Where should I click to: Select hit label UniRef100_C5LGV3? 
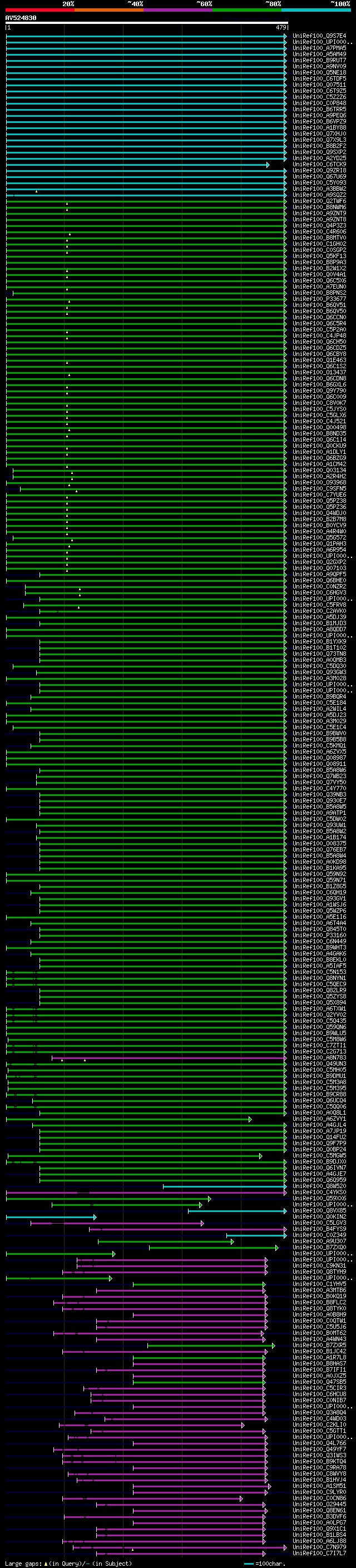(319, 1223)
